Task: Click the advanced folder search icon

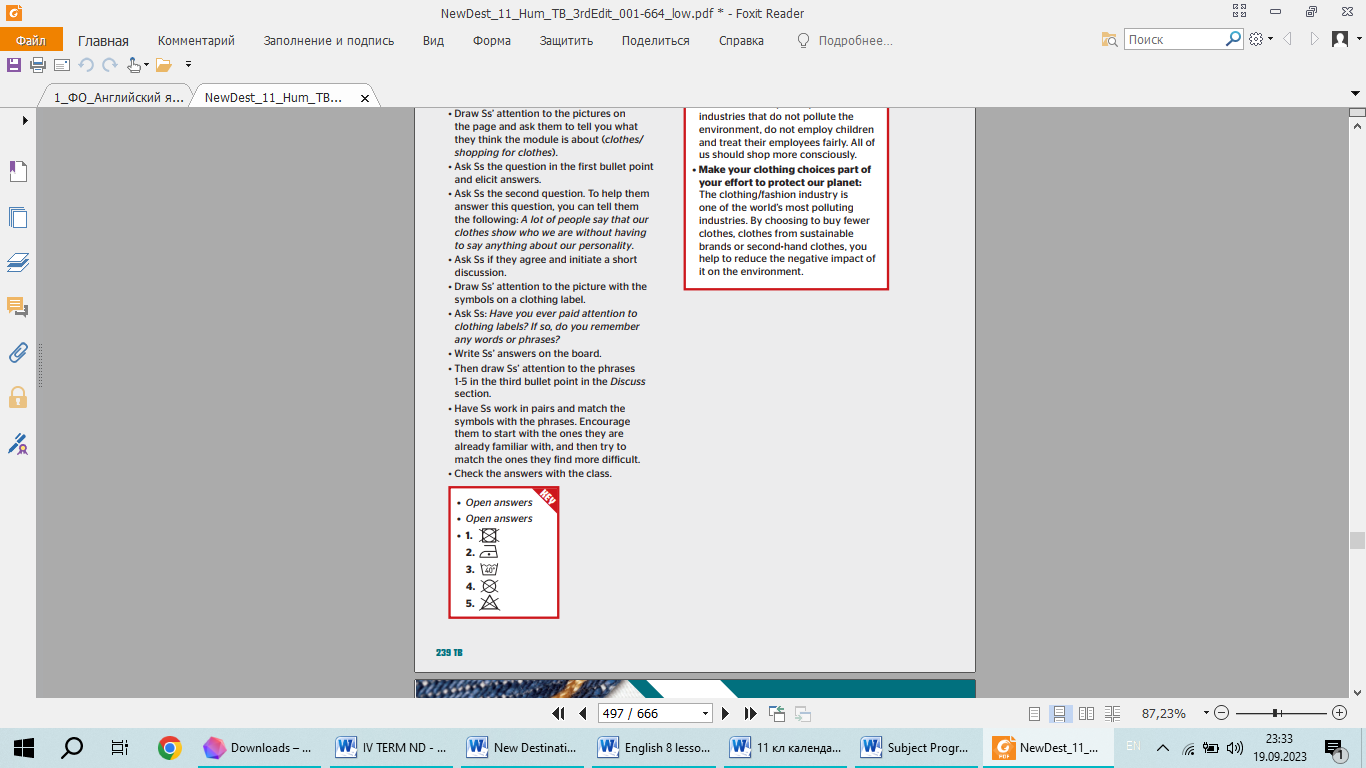Action: [x=1109, y=40]
